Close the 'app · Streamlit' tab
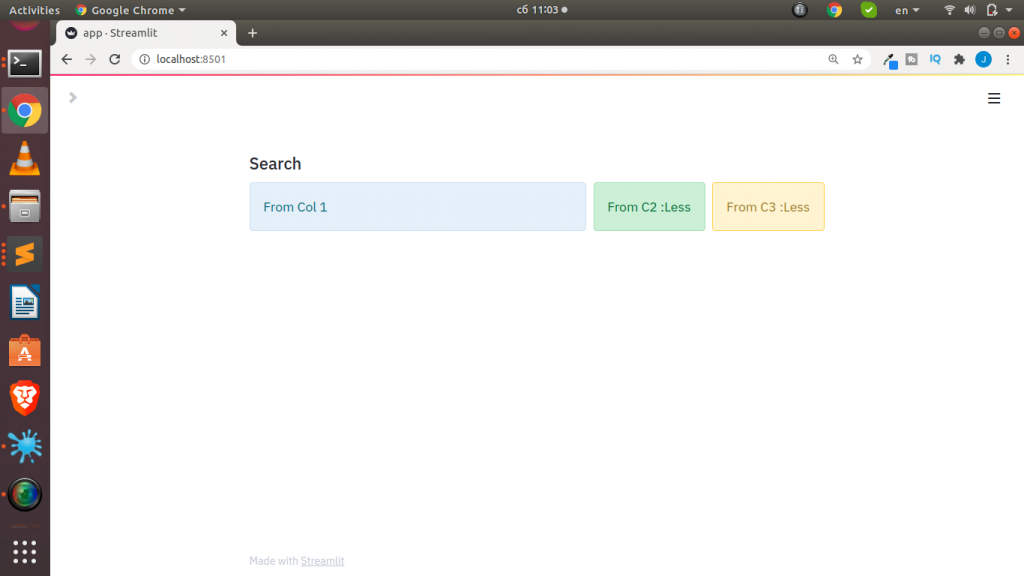 click(224, 33)
